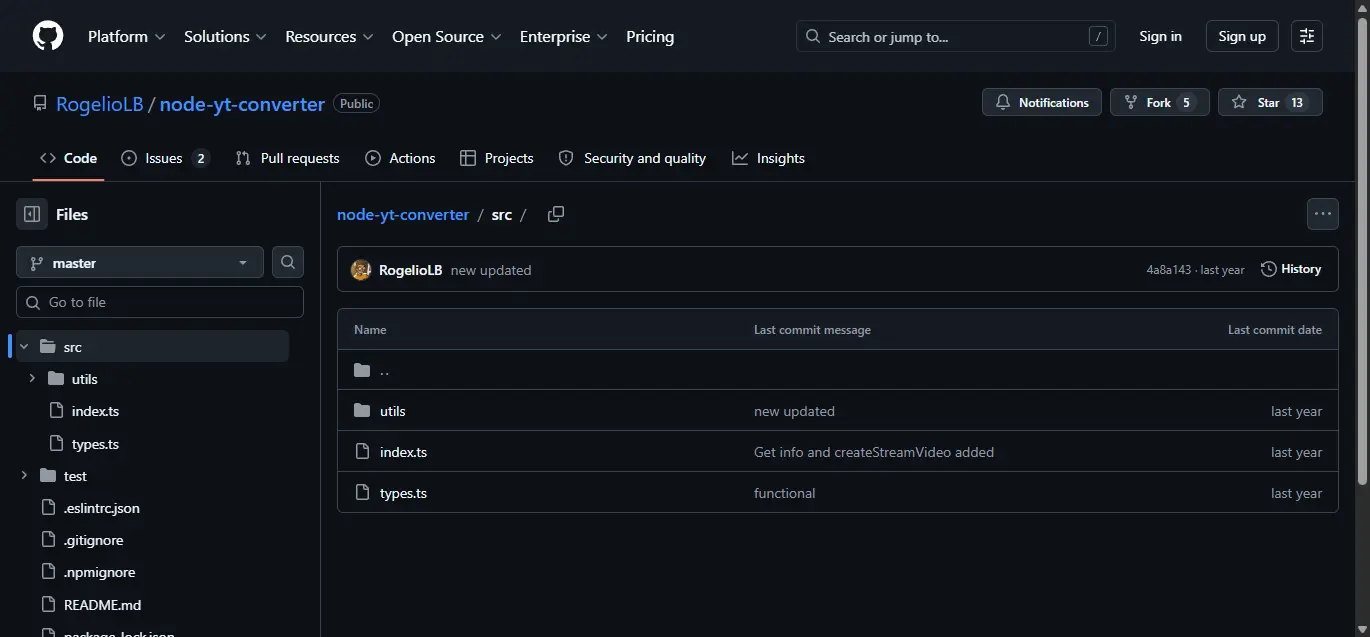Switch to the Code tab
The width and height of the screenshot is (1370, 637).
point(68,158)
